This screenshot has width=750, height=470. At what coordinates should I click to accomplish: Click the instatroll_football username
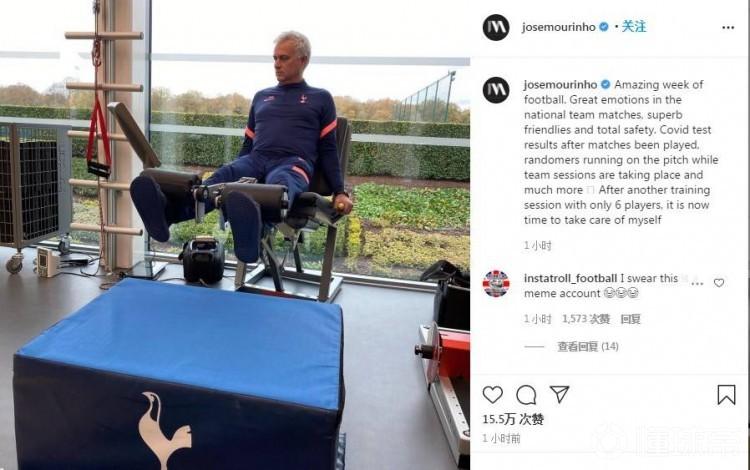point(570,278)
